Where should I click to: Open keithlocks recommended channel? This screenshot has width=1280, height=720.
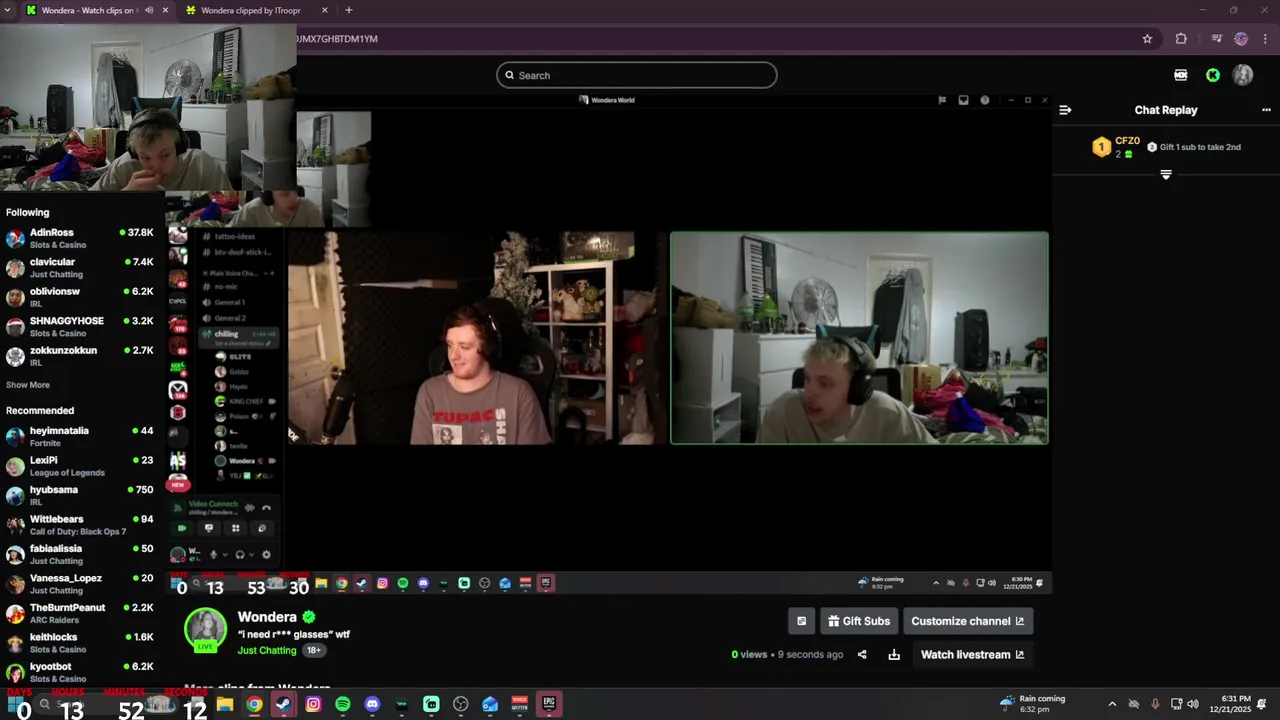tap(80, 643)
